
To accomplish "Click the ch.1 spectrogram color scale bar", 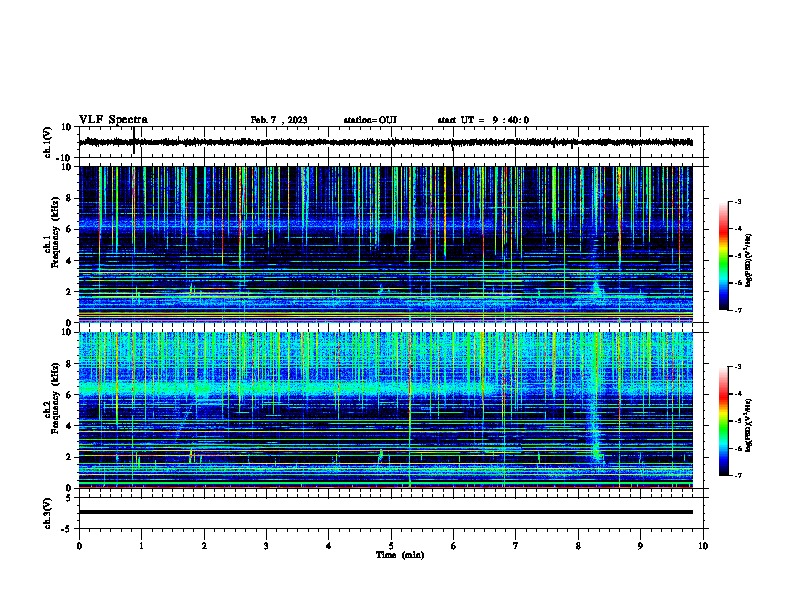I will point(724,256).
